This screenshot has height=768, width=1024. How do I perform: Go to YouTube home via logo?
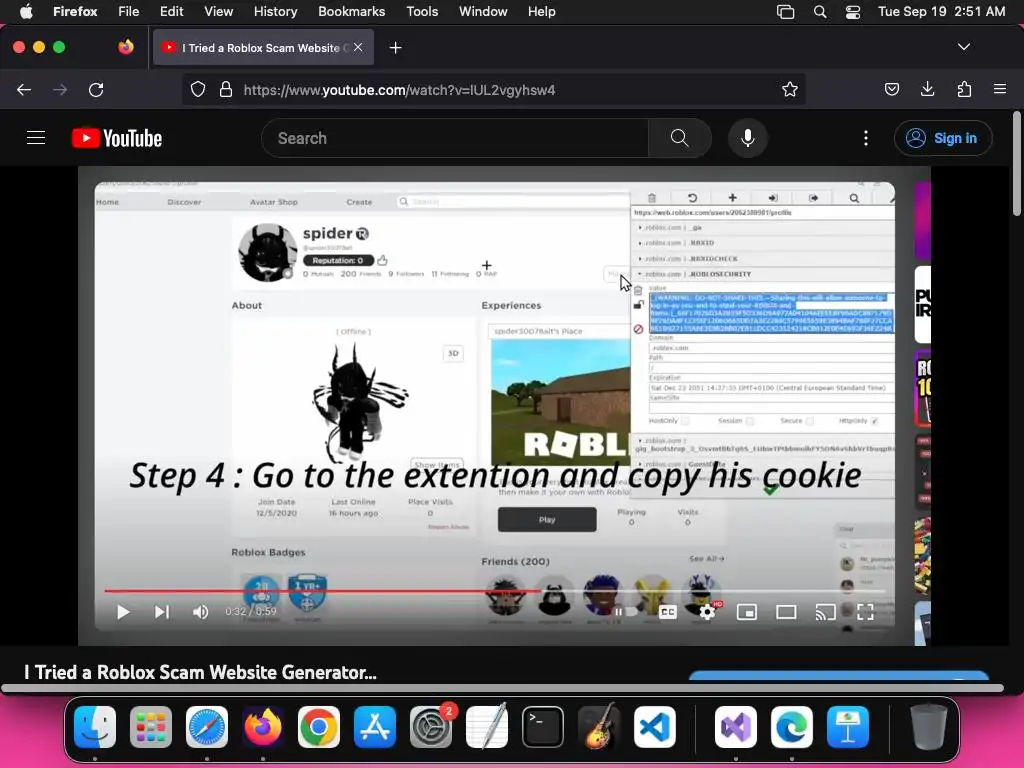click(117, 138)
